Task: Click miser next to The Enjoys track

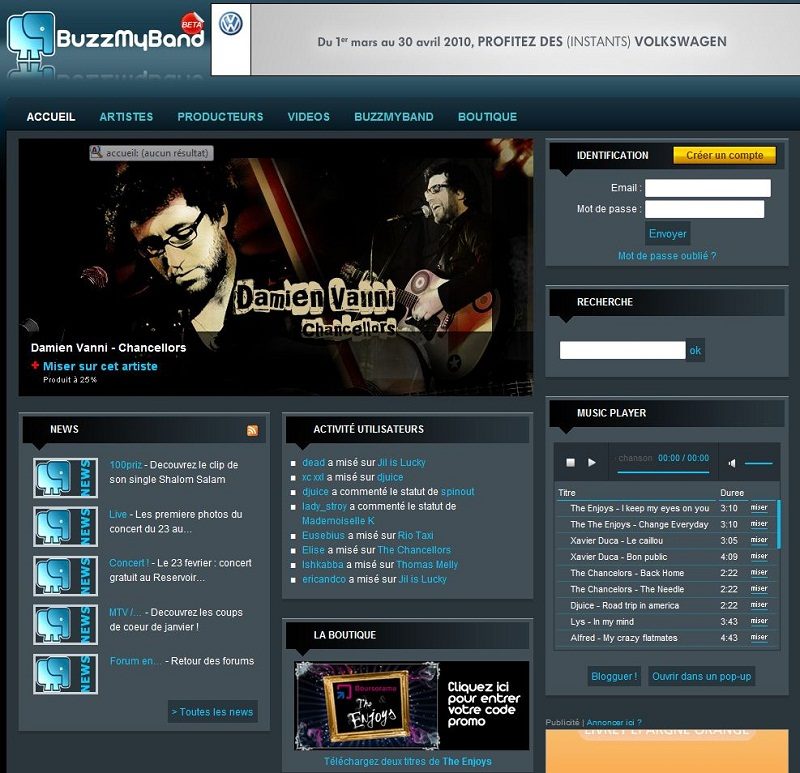Action: coord(759,508)
